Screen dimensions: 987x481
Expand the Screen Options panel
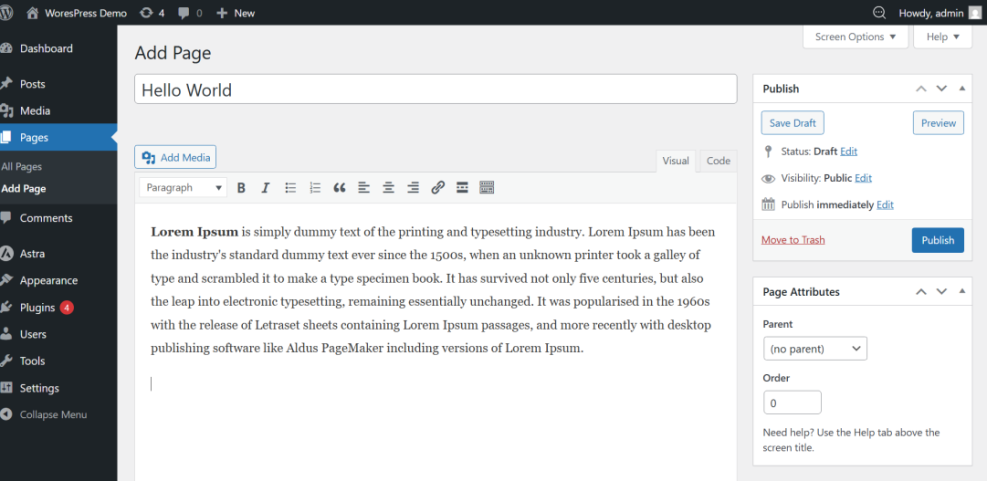point(855,37)
